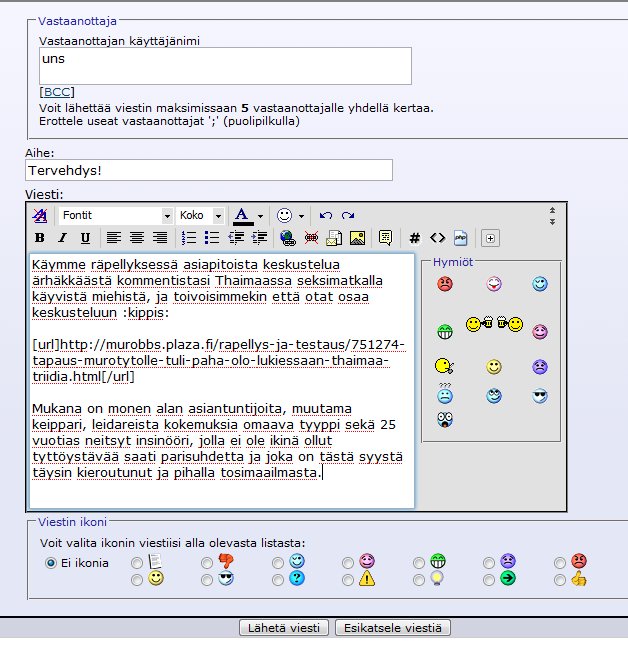
Task: Insert a hyperlink using the globe icon
Action: click(288, 238)
